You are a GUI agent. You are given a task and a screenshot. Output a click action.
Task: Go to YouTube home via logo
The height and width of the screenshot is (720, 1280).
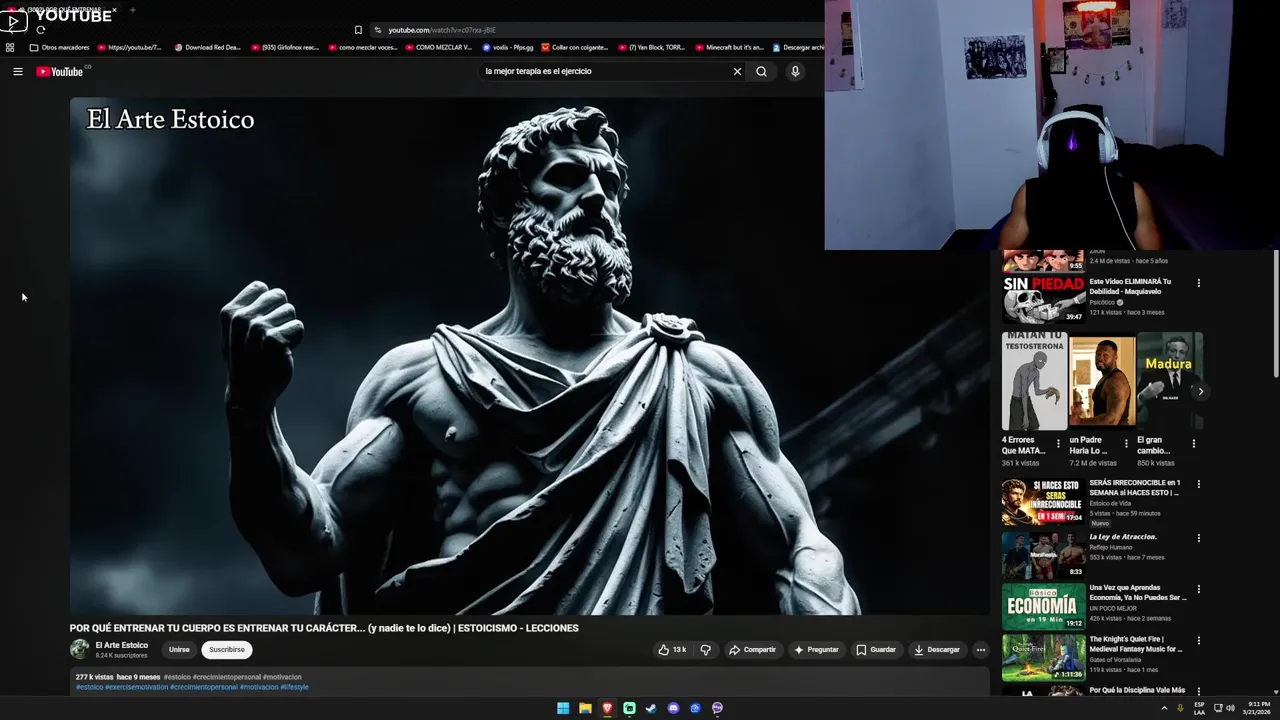[x=60, y=71]
